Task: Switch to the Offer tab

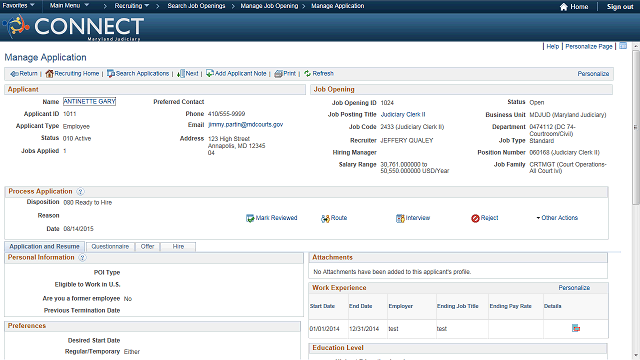Action: (147, 247)
